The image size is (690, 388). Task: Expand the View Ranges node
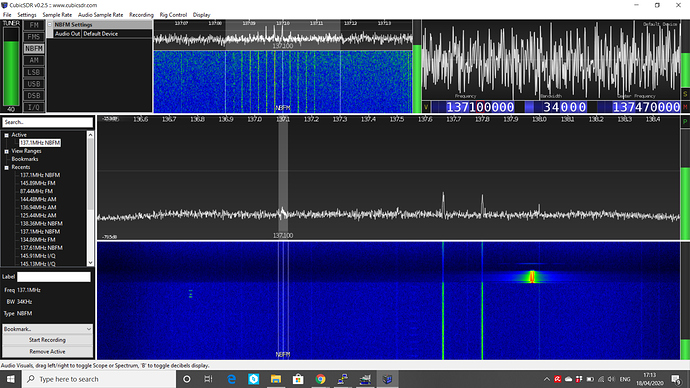(x=7, y=151)
